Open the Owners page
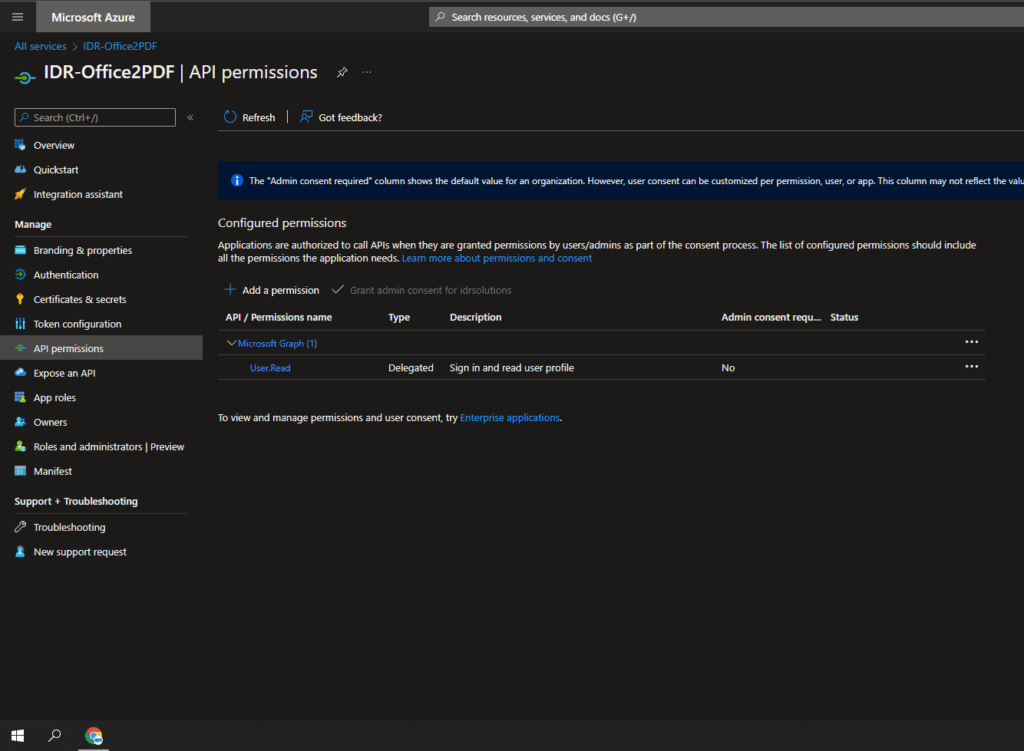Screen dimensions: 1024x751 [50, 421]
